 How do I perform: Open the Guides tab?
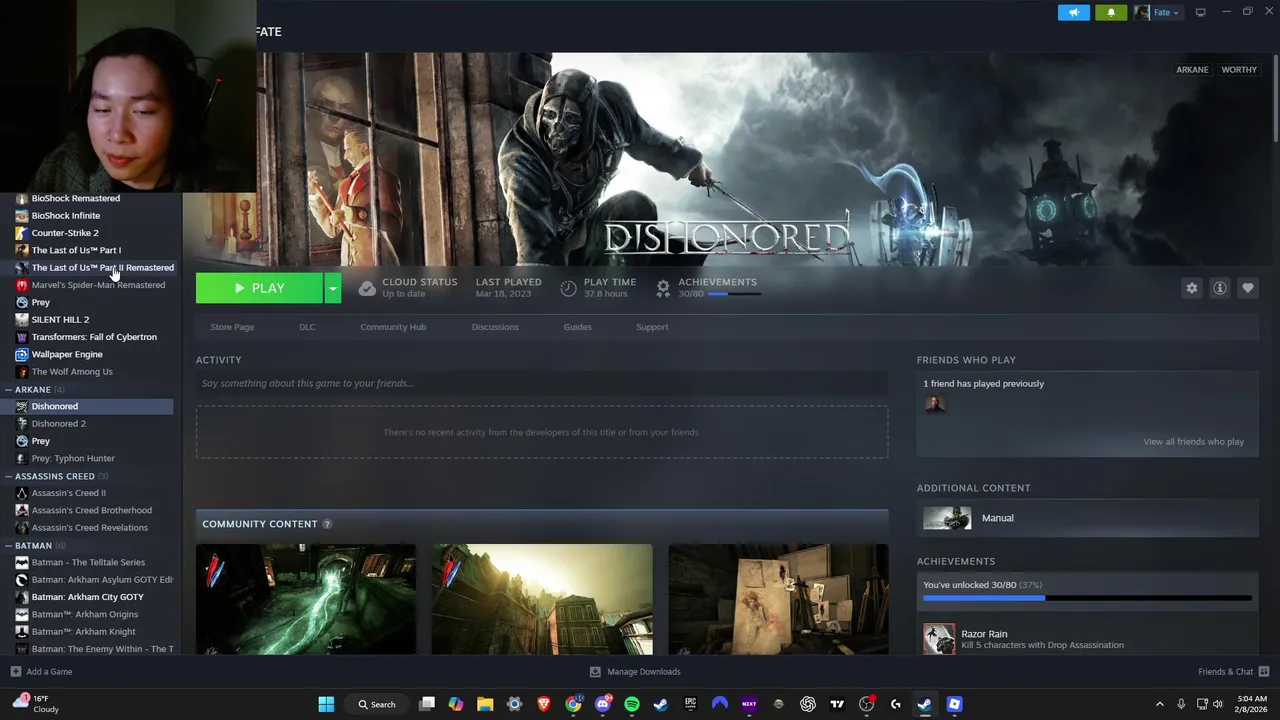click(x=577, y=327)
